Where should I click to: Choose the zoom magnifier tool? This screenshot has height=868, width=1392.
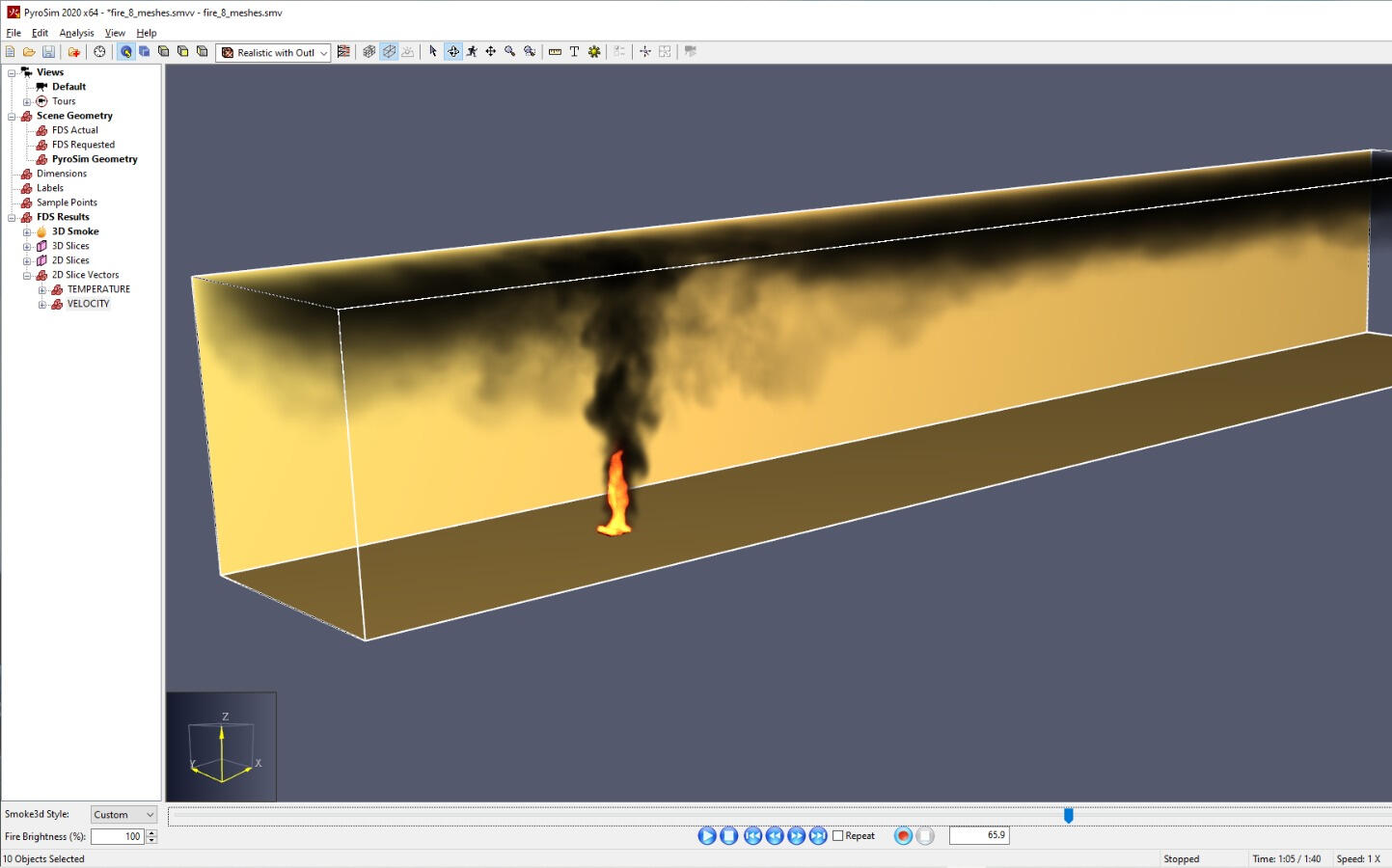(x=510, y=52)
